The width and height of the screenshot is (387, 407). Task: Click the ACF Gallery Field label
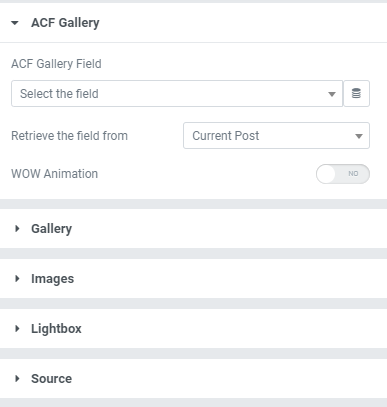point(56,64)
